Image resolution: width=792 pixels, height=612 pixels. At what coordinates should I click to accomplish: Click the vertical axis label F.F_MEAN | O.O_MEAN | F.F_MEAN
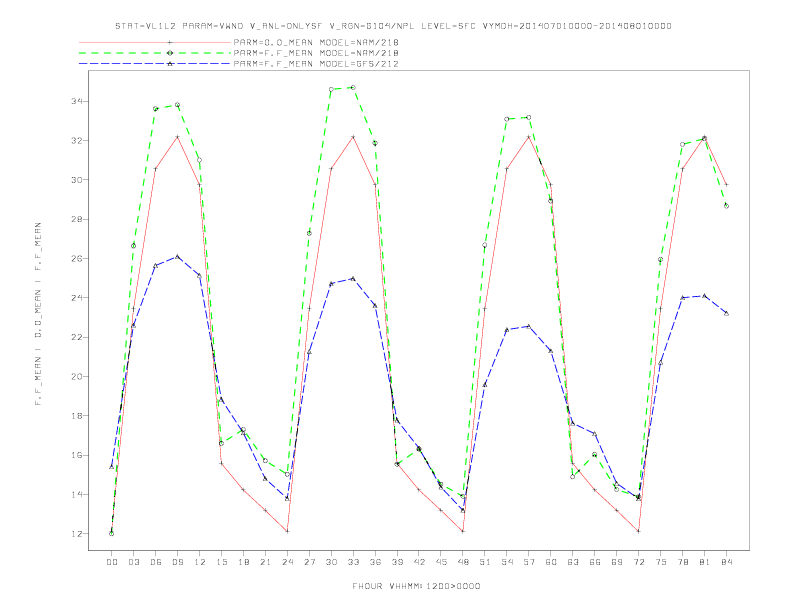(38, 314)
